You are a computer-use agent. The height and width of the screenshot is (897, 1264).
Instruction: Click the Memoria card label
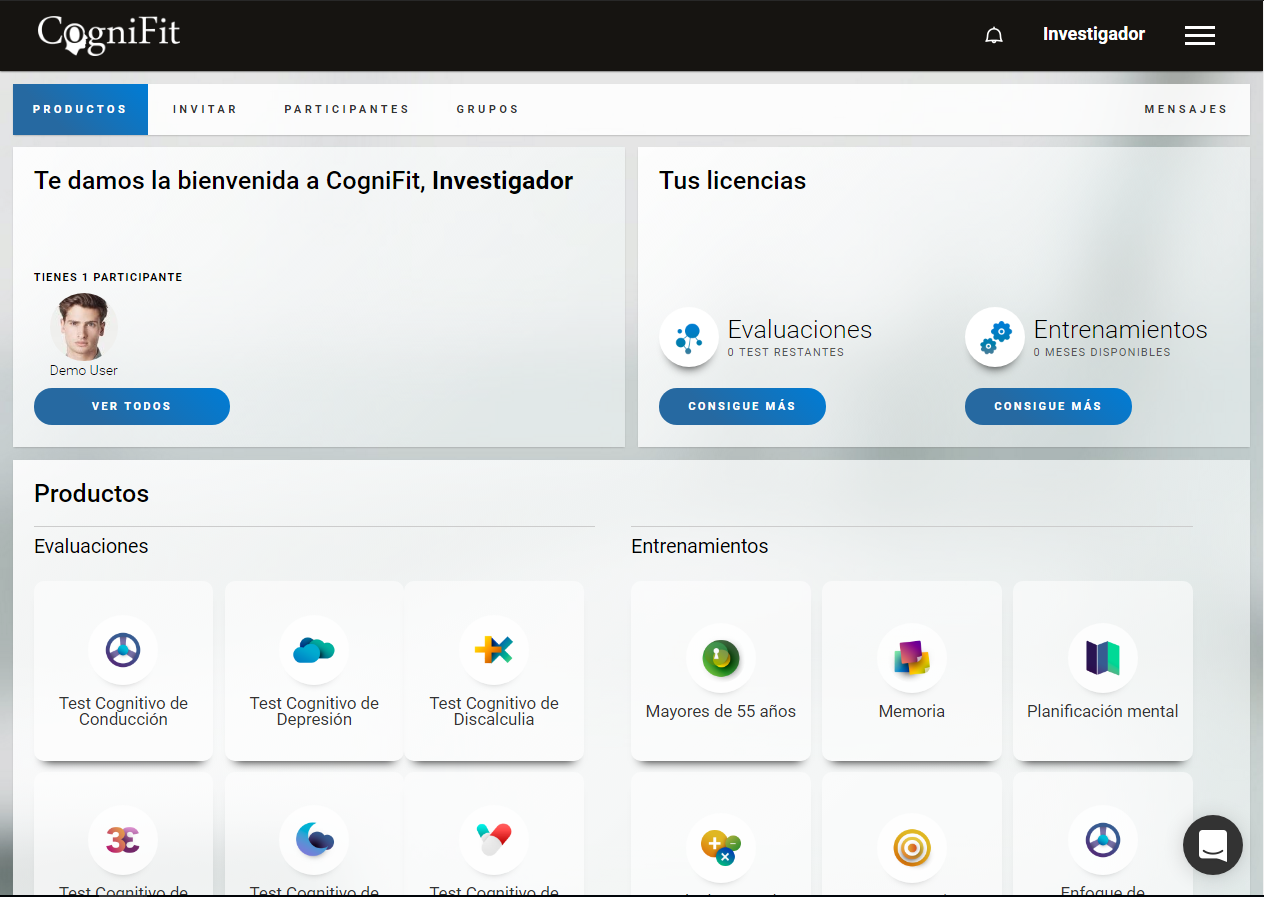tap(912, 711)
